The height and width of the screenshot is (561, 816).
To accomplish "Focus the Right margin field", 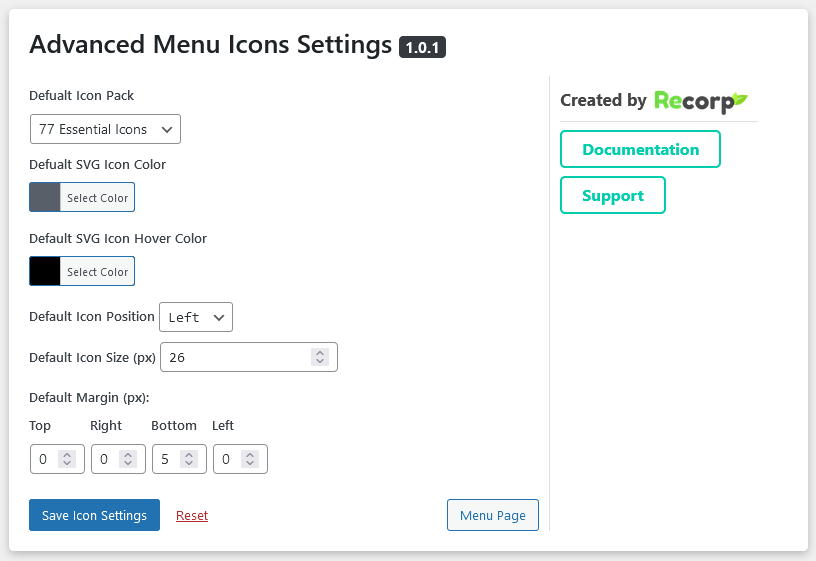I will click(118, 459).
